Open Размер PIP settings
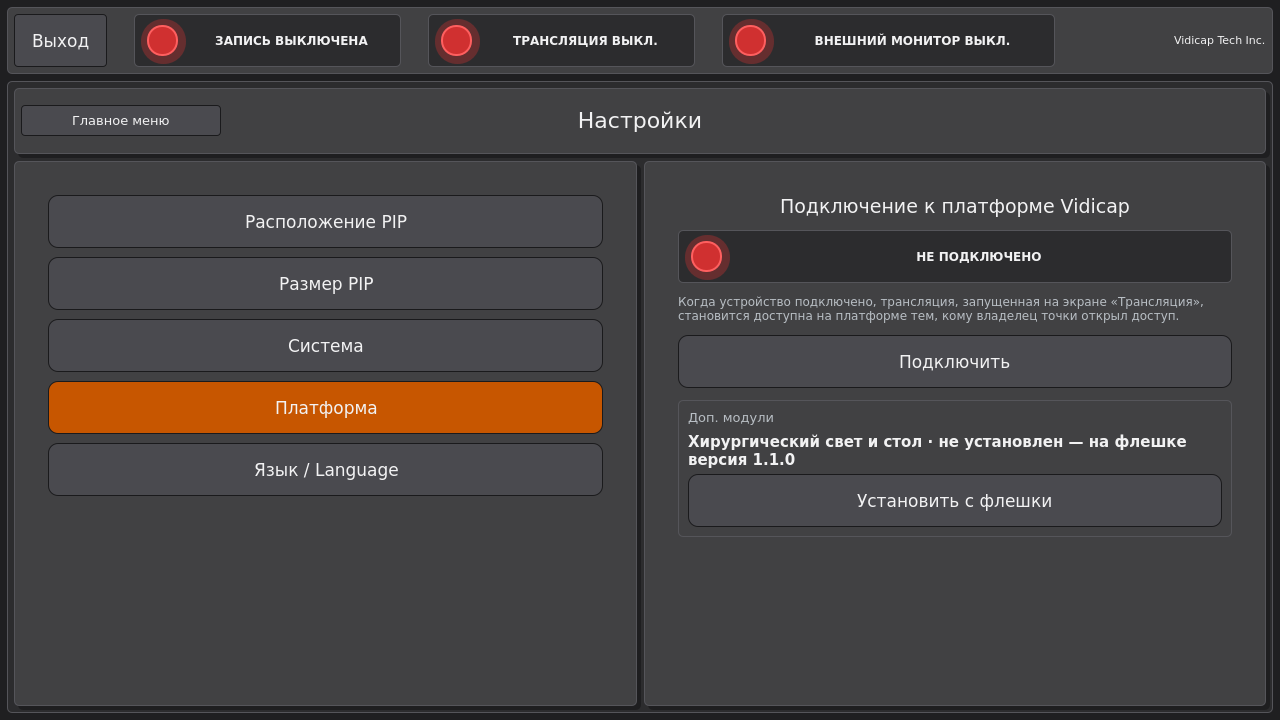This screenshot has width=1280, height=720. [326, 284]
